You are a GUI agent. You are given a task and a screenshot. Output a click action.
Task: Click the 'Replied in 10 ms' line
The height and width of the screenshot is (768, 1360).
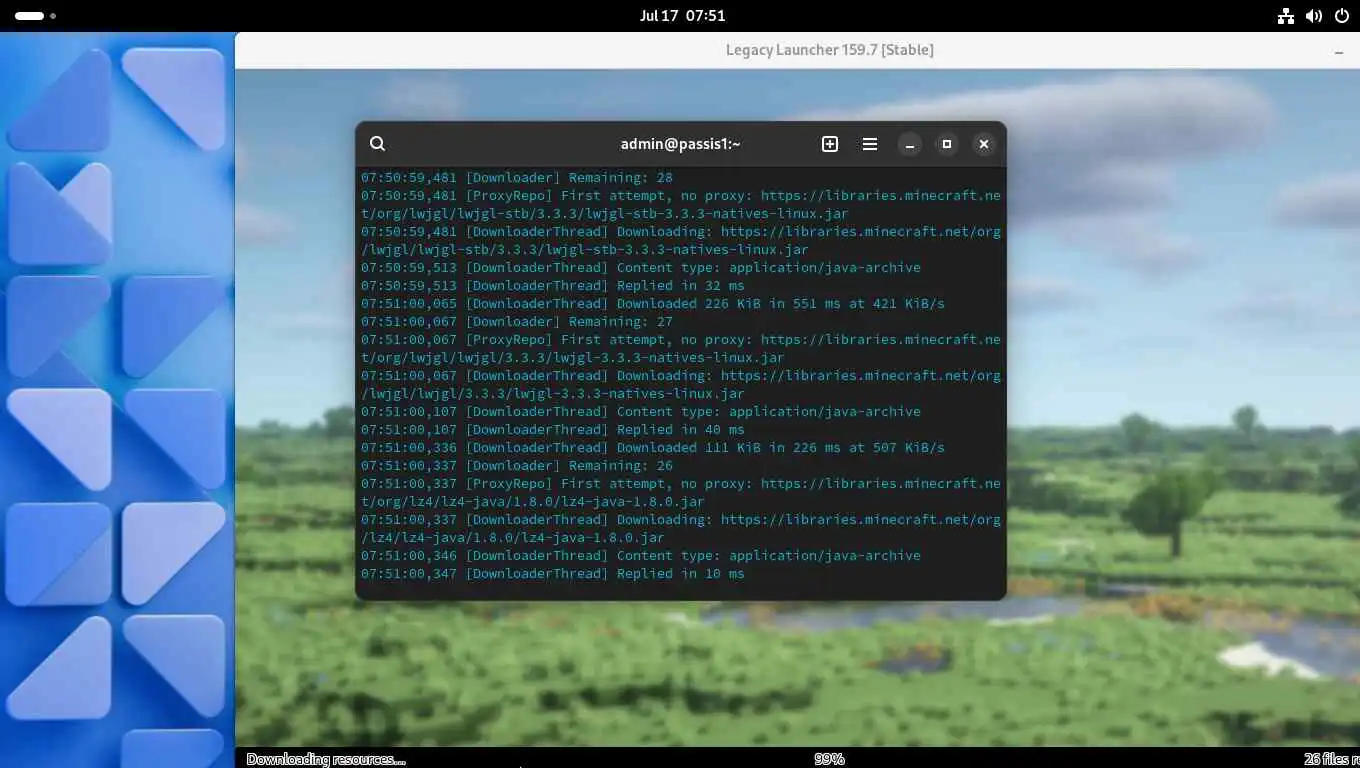pyautogui.click(x=553, y=574)
